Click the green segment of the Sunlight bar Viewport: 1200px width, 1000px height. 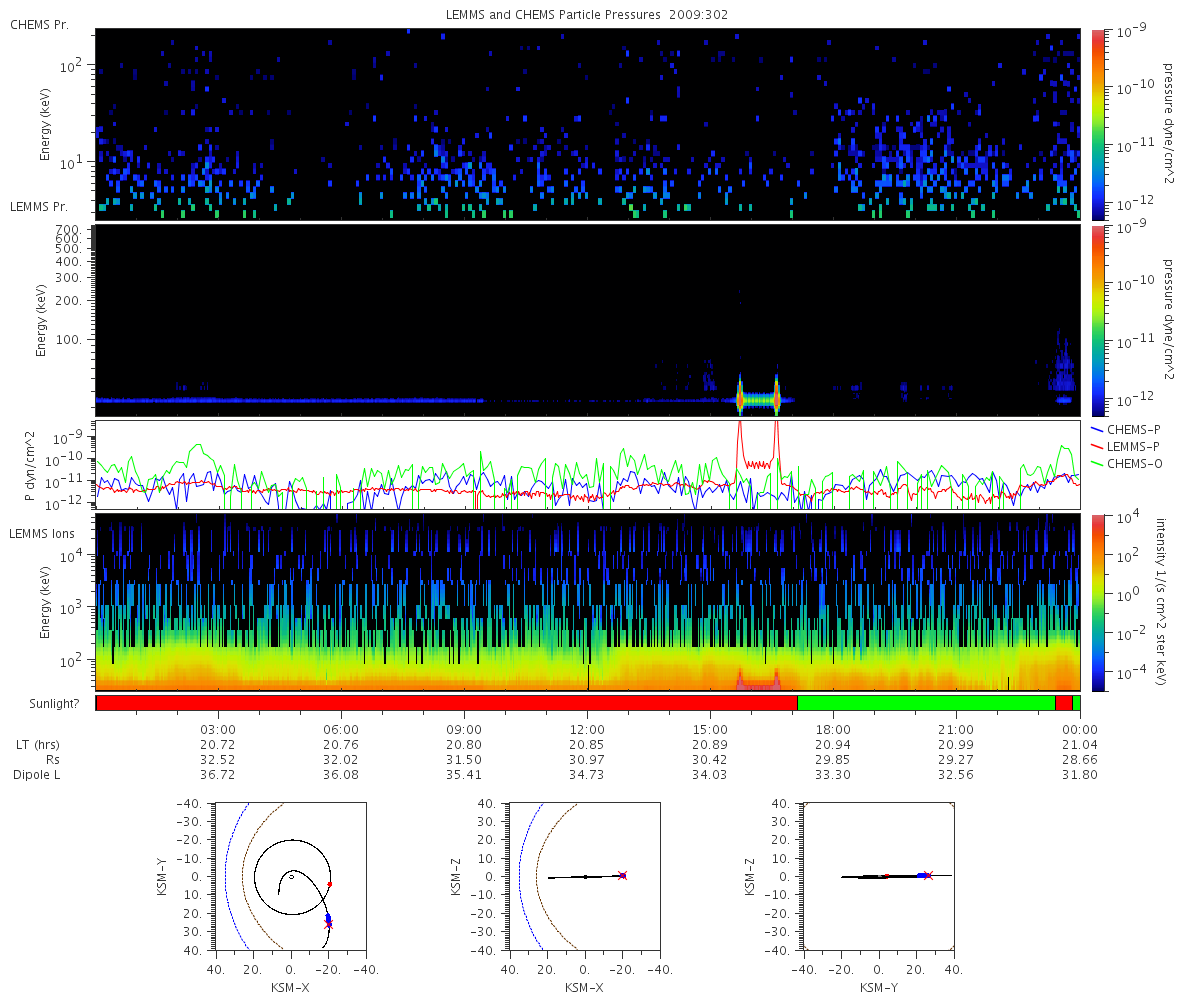coord(926,703)
